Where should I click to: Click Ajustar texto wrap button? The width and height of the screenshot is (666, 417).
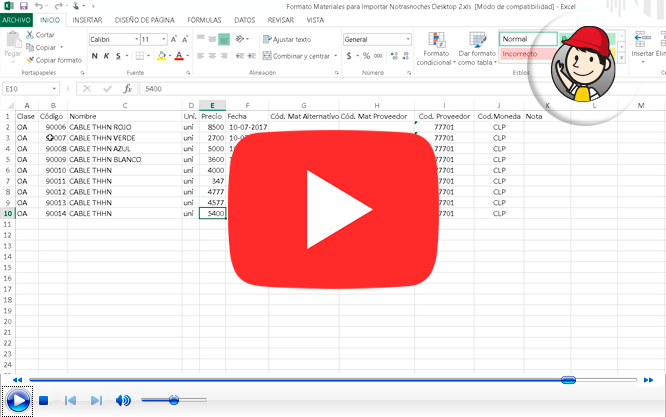pos(287,39)
